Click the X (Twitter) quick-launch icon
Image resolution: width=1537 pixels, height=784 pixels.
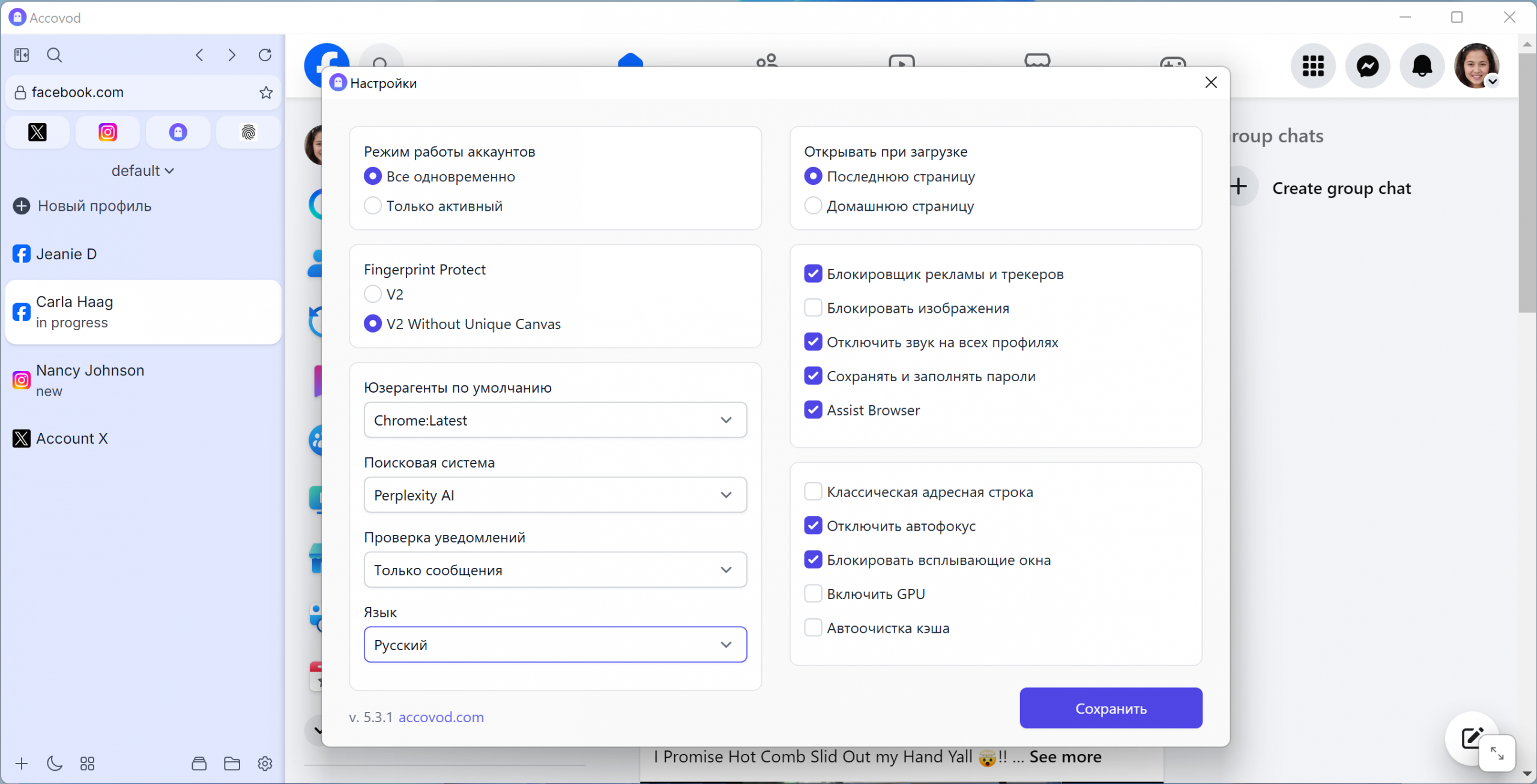click(37, 132)
